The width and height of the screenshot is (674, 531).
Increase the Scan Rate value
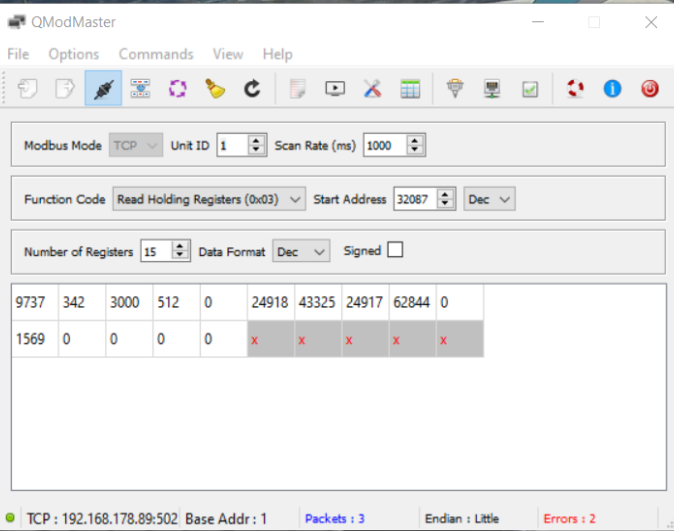pos(415,140)
